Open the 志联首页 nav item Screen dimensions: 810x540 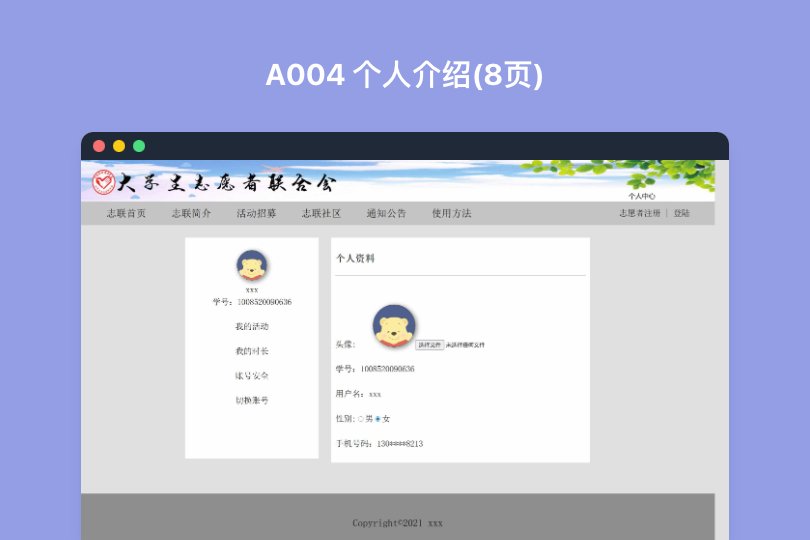[127, 214]
